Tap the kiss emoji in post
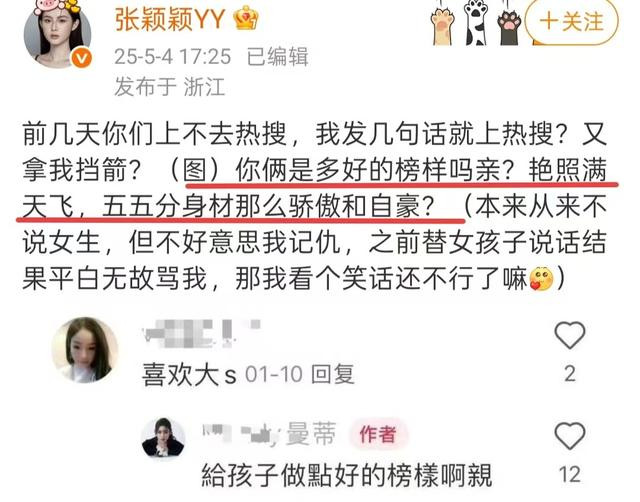 [x=541, y=278]
